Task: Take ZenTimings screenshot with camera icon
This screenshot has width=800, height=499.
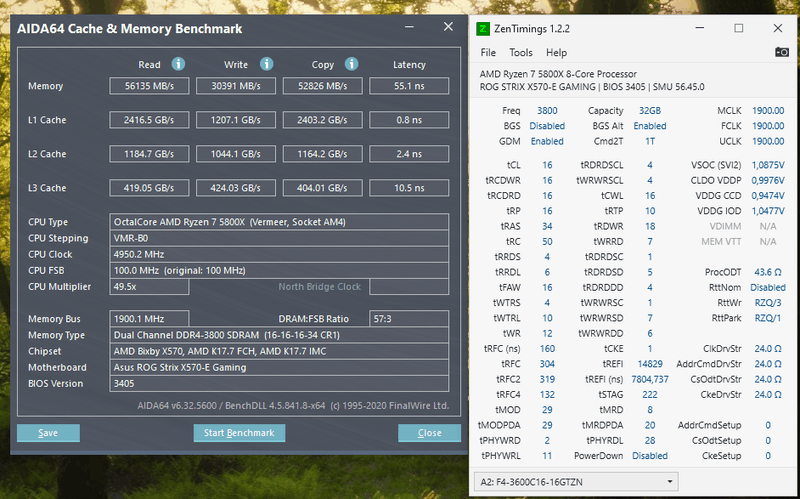Action: click(x=782, y=52)
